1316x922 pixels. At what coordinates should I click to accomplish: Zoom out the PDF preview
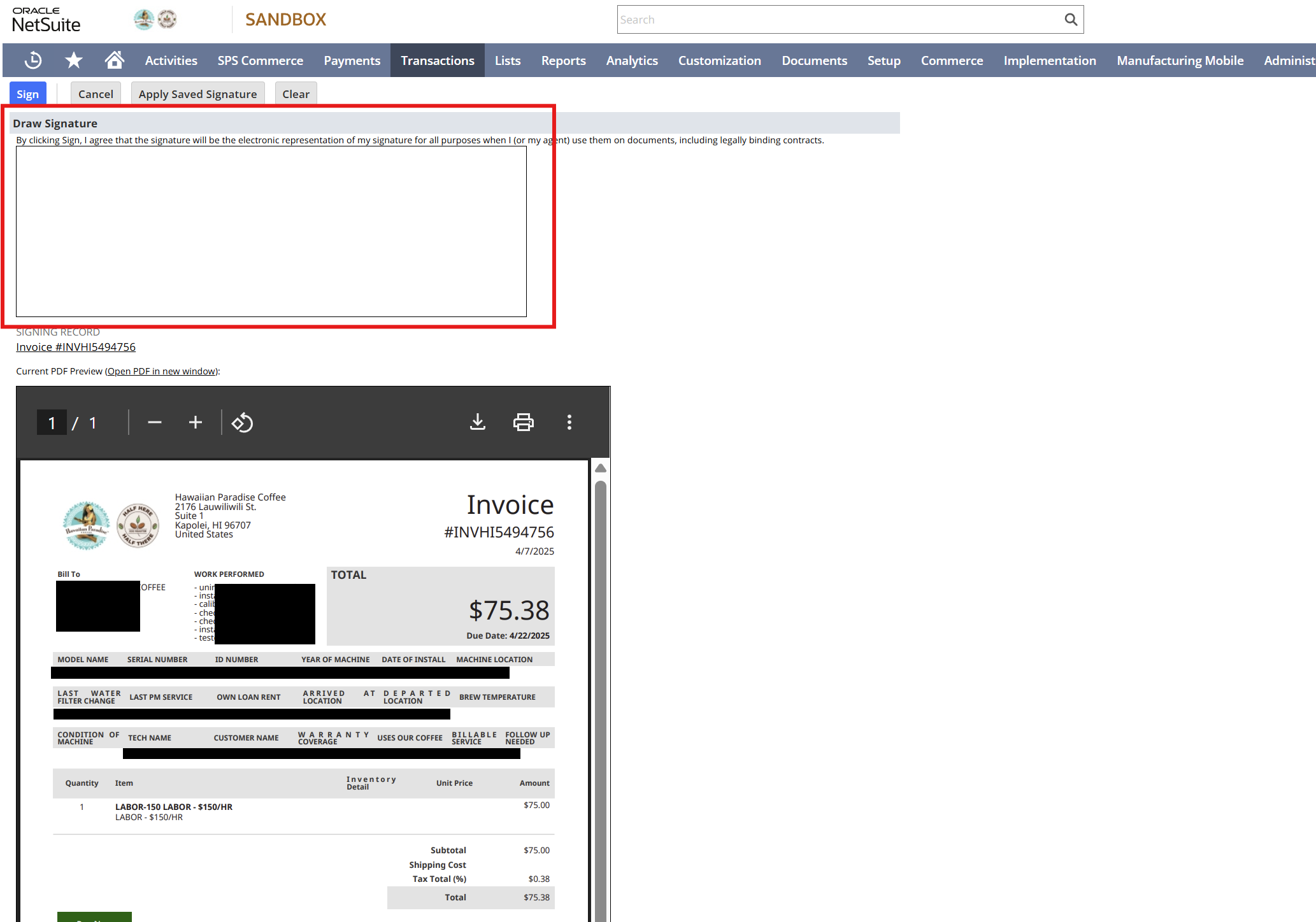click(155, 423)
